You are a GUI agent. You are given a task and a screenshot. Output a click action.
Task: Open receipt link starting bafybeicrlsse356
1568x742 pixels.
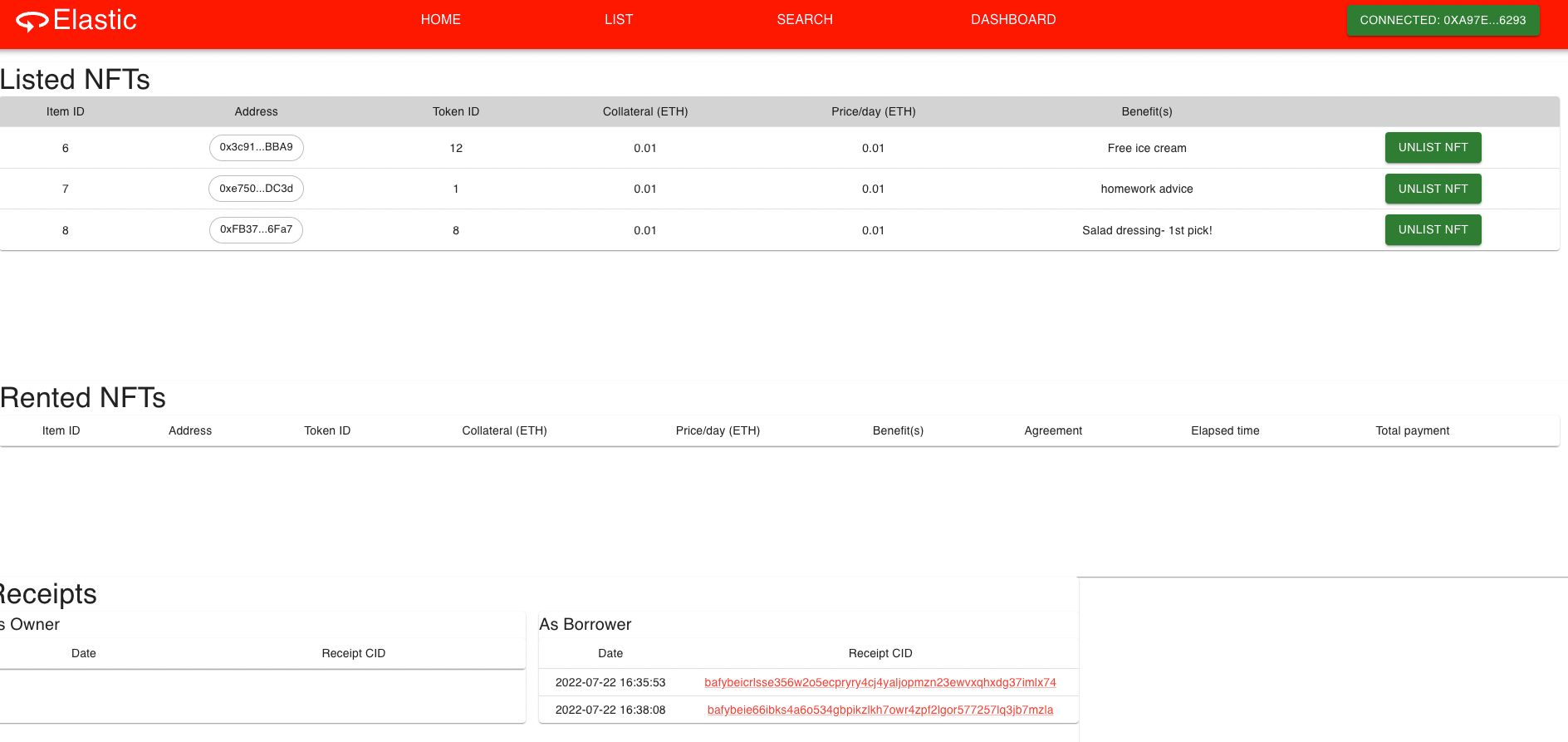click(x=880, y=682)
